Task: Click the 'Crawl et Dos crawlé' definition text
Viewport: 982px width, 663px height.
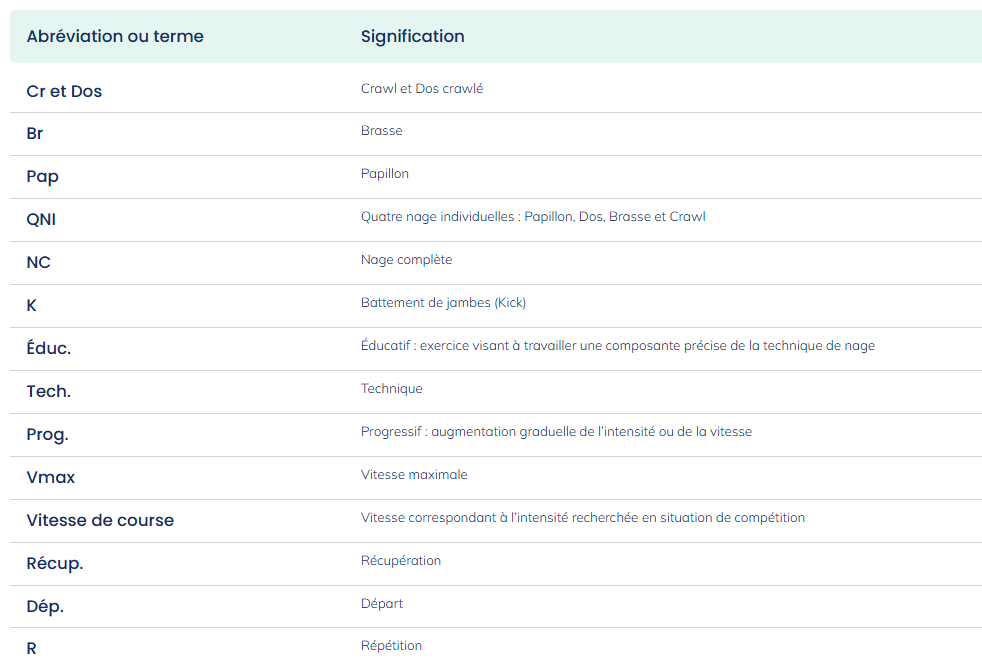Action: click(422, 89)
